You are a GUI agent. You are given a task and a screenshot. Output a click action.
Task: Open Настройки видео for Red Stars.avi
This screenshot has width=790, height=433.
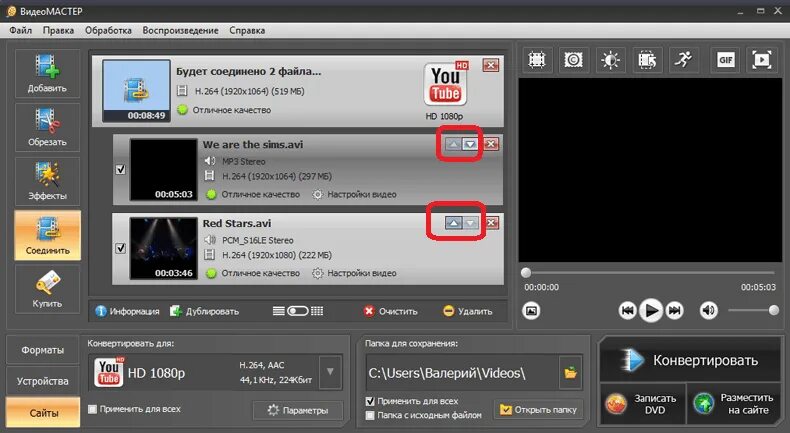pos(354,273)
